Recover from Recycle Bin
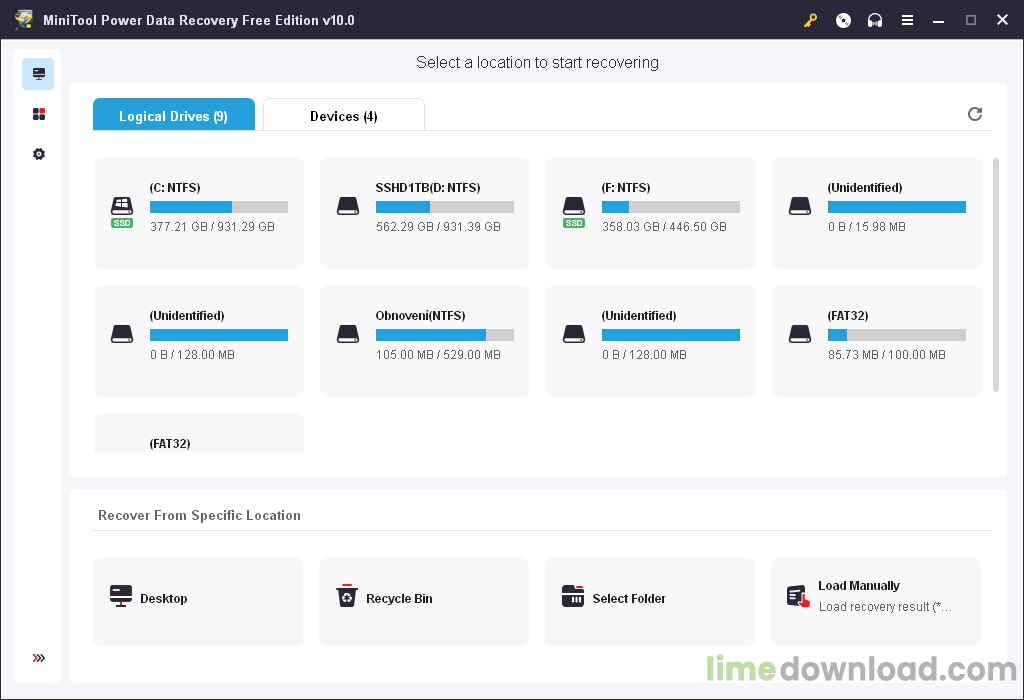 424,600
